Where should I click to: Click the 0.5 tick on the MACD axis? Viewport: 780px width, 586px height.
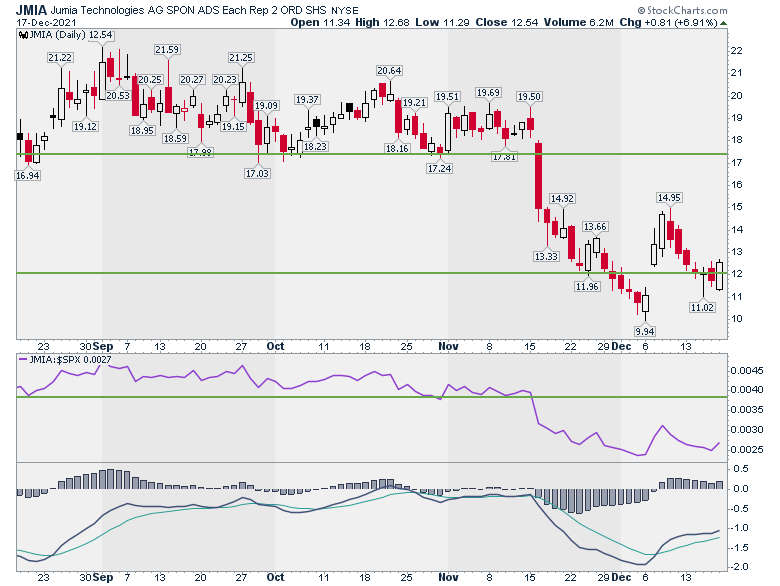pyautogui.click(x=741, y=469)
